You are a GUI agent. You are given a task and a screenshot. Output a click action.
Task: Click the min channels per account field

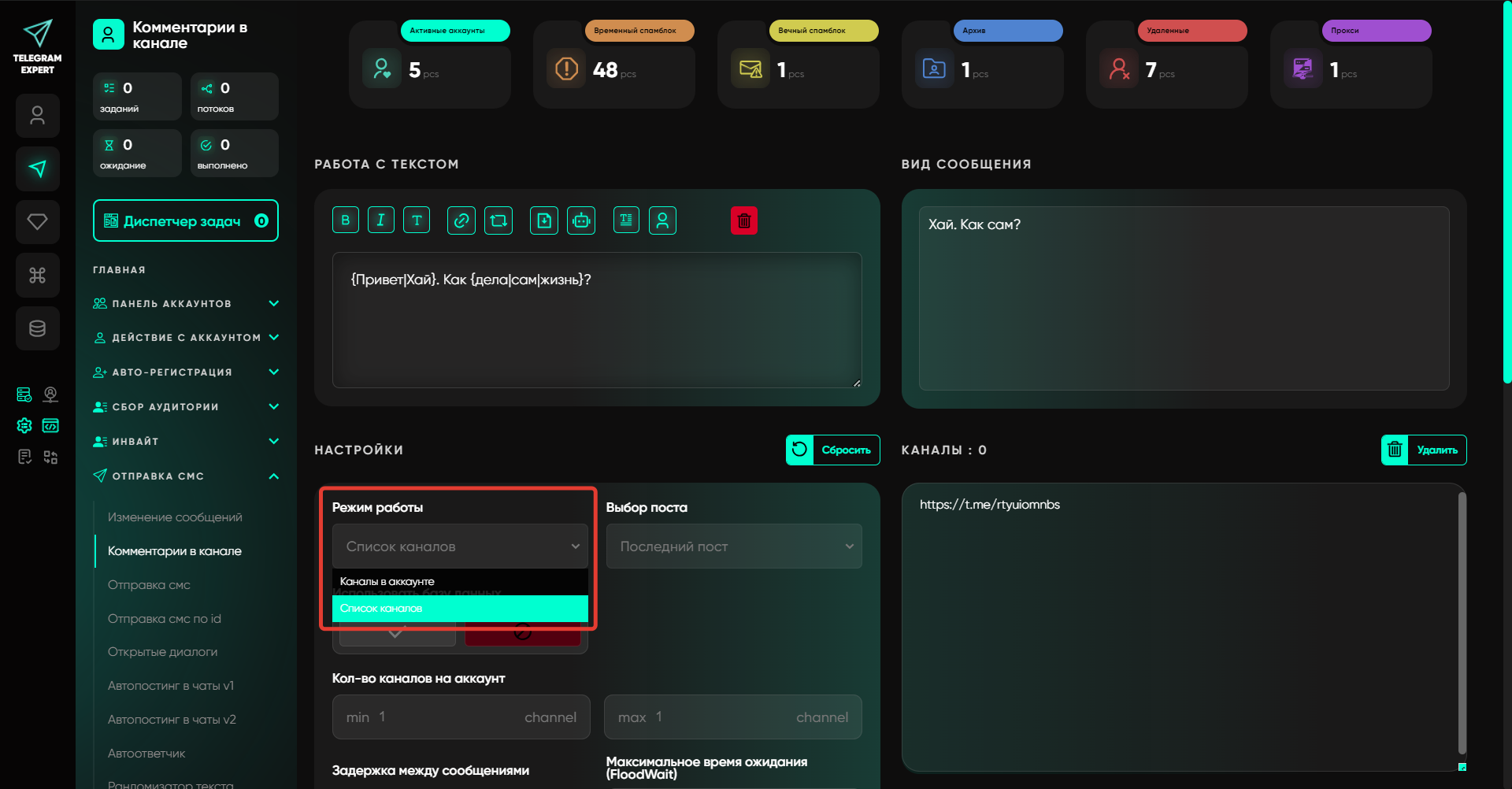click(x=461, y=717)
